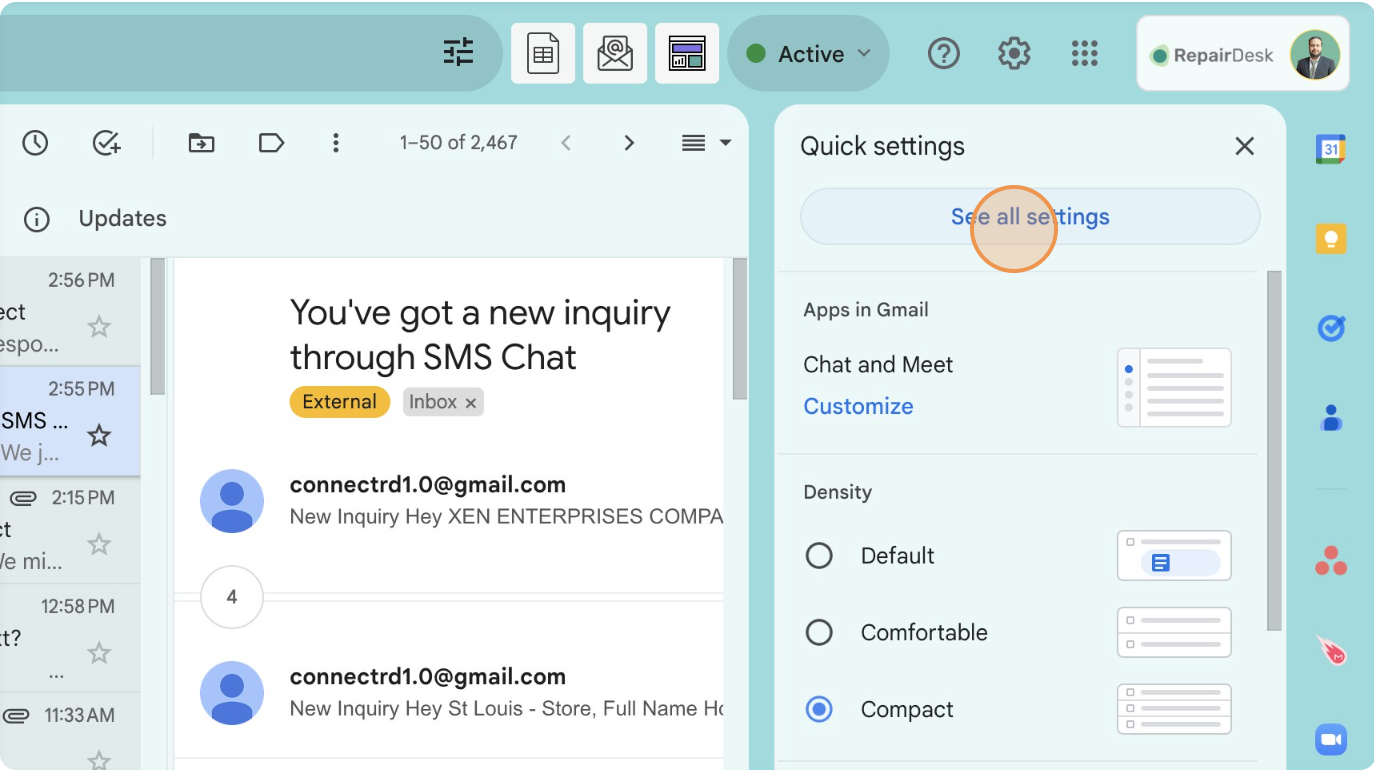Click the Labels tag icon
Viewport: 1374px width, 778px height.
tap(271, 143)
